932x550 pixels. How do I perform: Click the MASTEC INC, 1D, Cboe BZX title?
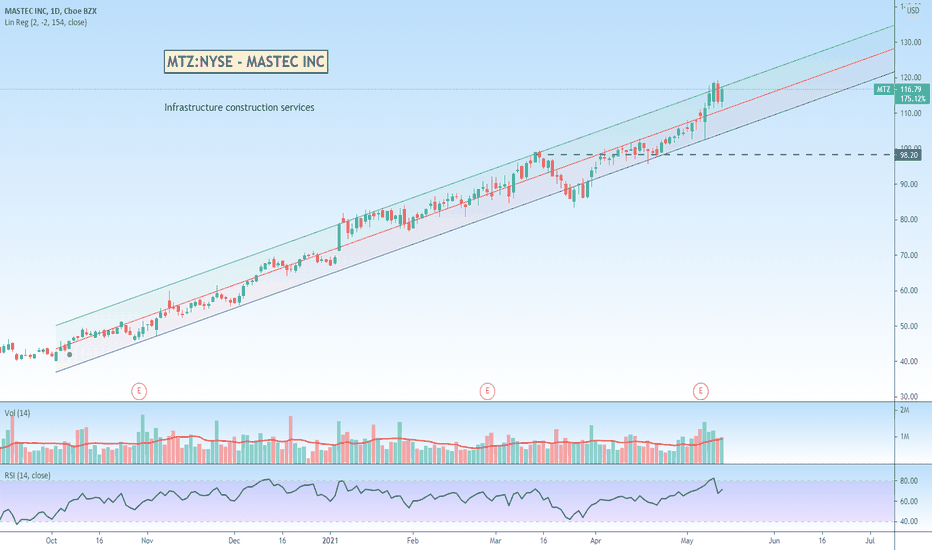[51, 11]
